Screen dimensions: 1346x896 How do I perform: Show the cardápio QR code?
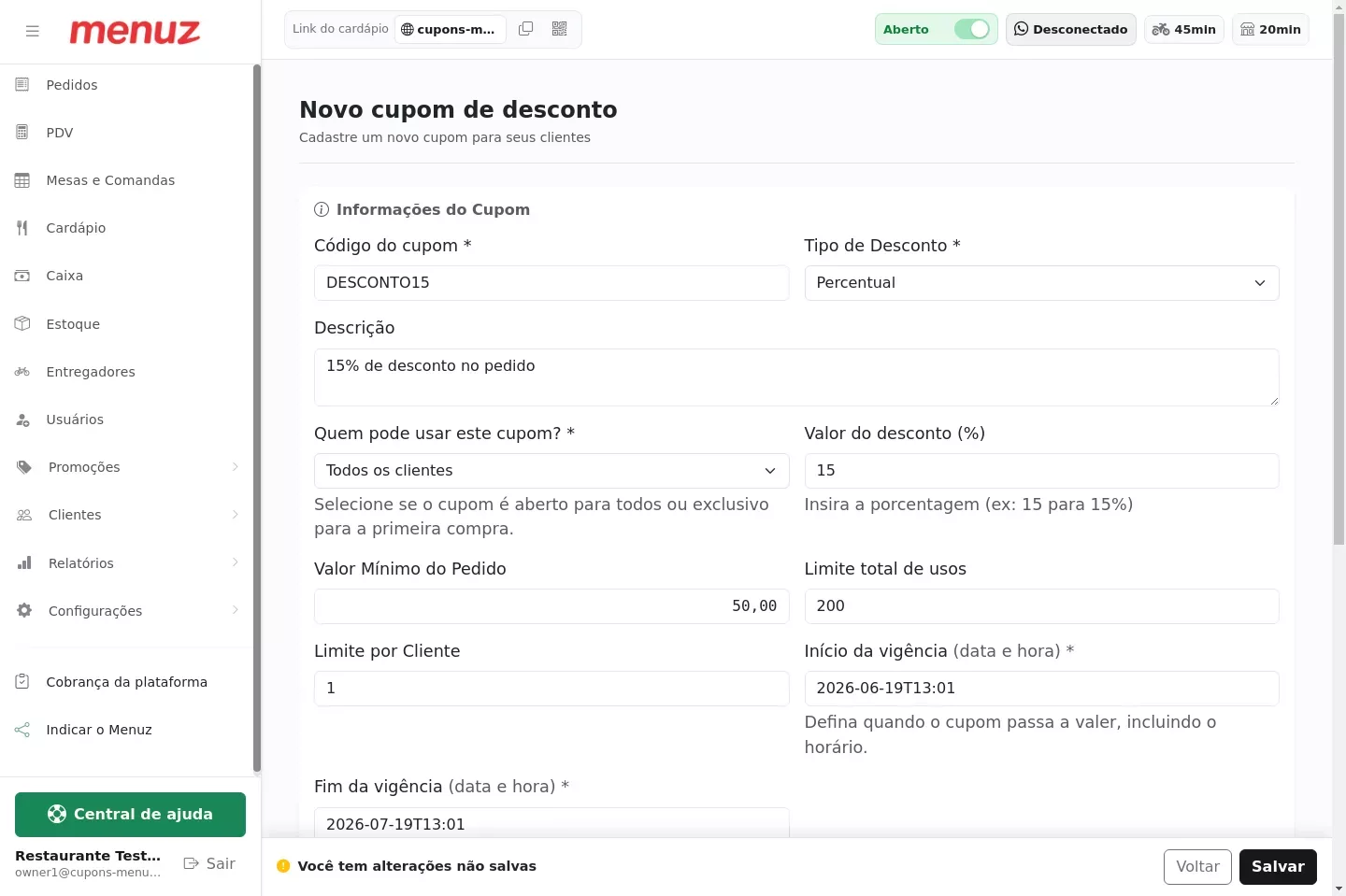tap(560, 29)
